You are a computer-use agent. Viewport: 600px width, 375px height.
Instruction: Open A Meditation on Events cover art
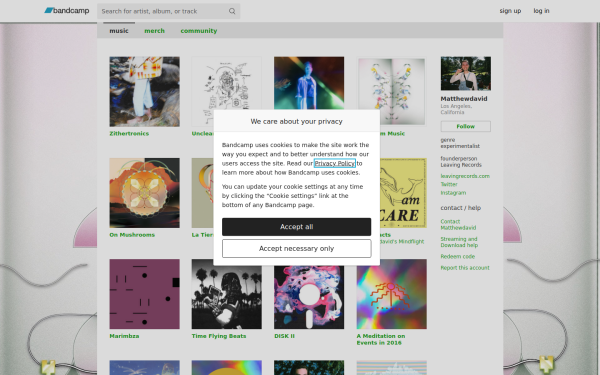click(x=391, y=294)
